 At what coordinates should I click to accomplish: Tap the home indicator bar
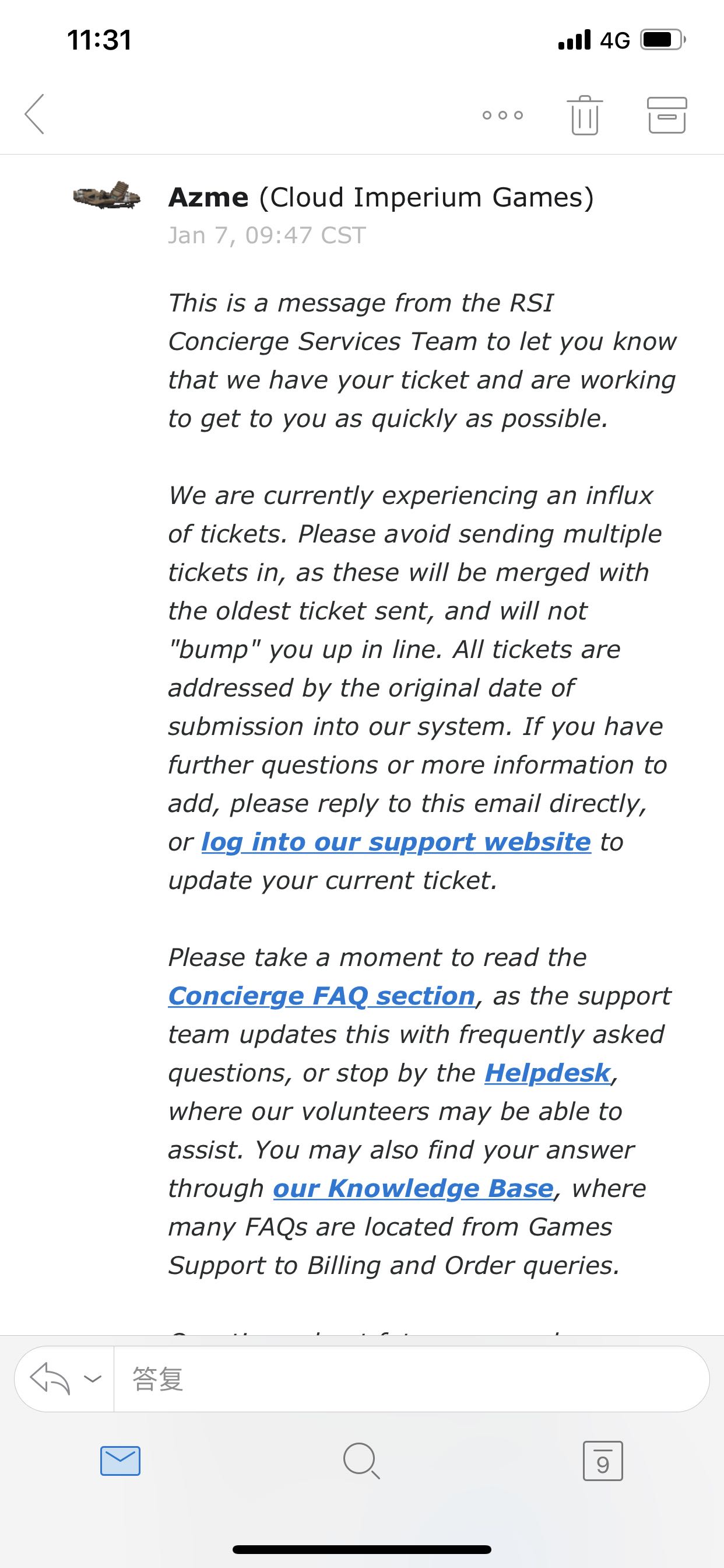point(362,1549)
